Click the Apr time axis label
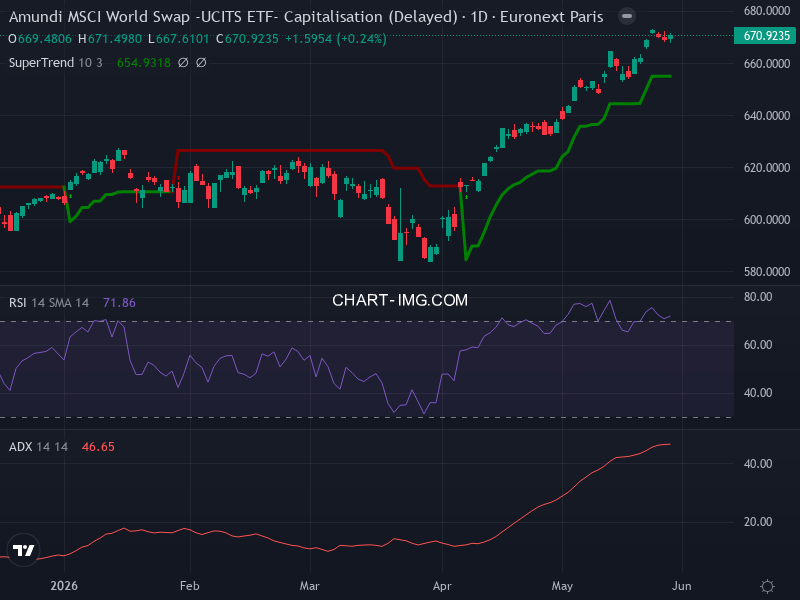The image size is (800, 600). coord(442,586)
